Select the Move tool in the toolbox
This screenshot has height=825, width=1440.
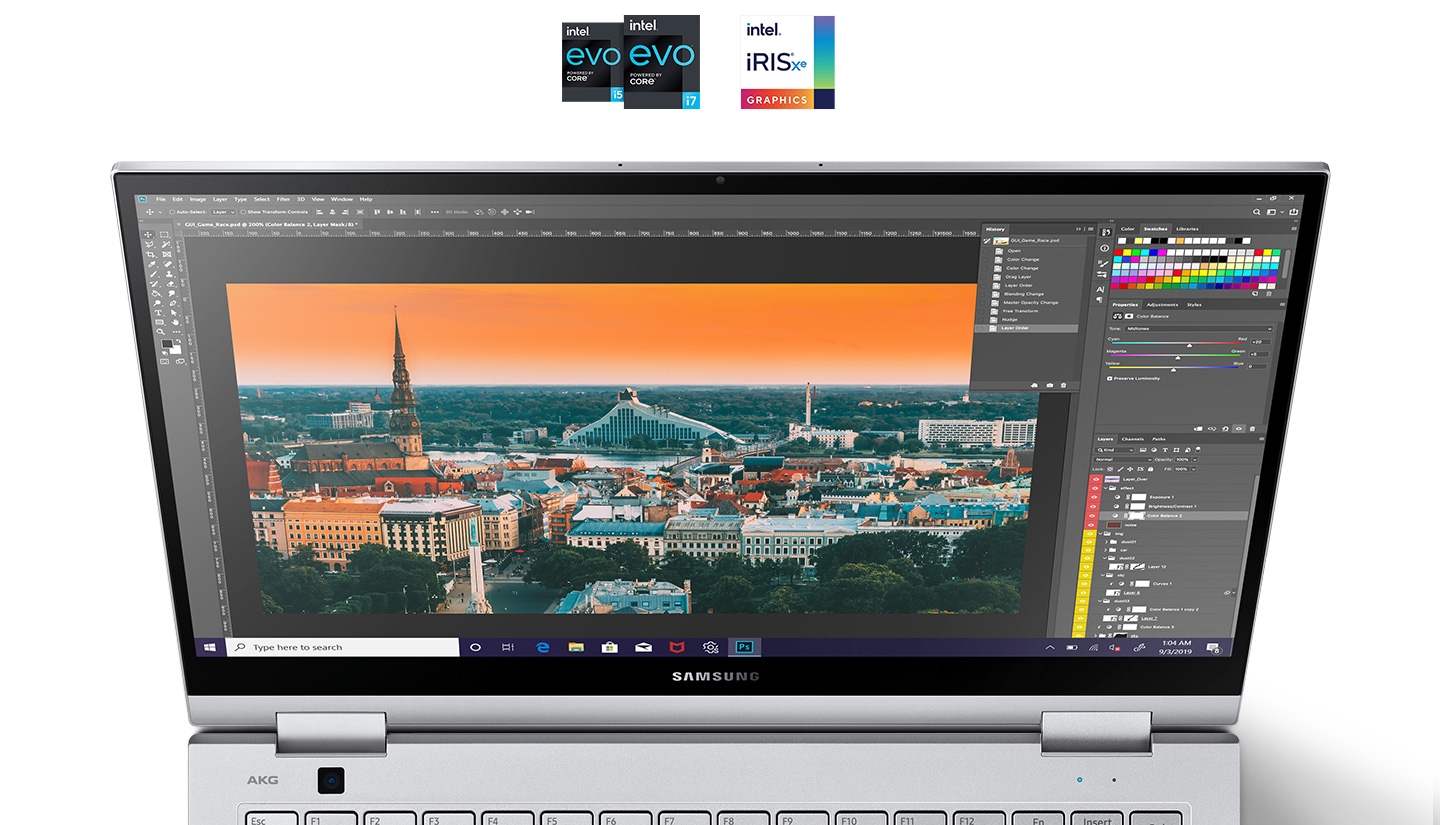click(148, 234)
